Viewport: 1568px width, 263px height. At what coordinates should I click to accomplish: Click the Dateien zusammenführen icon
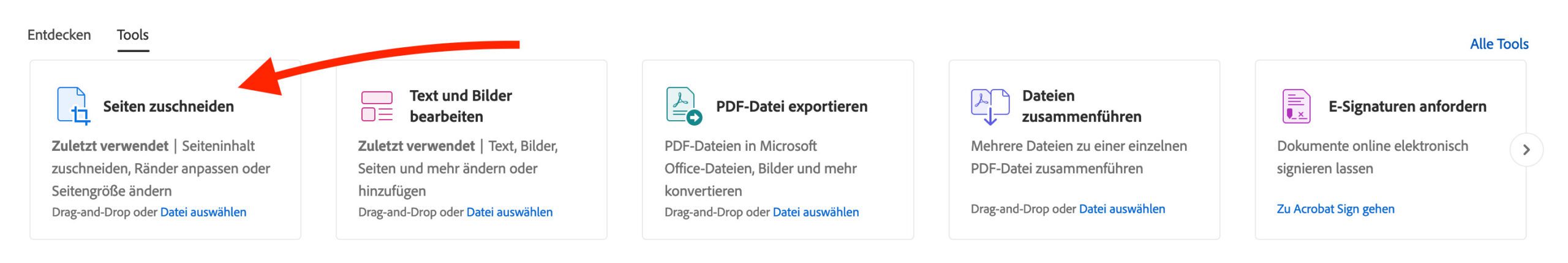tap(989, 106)
